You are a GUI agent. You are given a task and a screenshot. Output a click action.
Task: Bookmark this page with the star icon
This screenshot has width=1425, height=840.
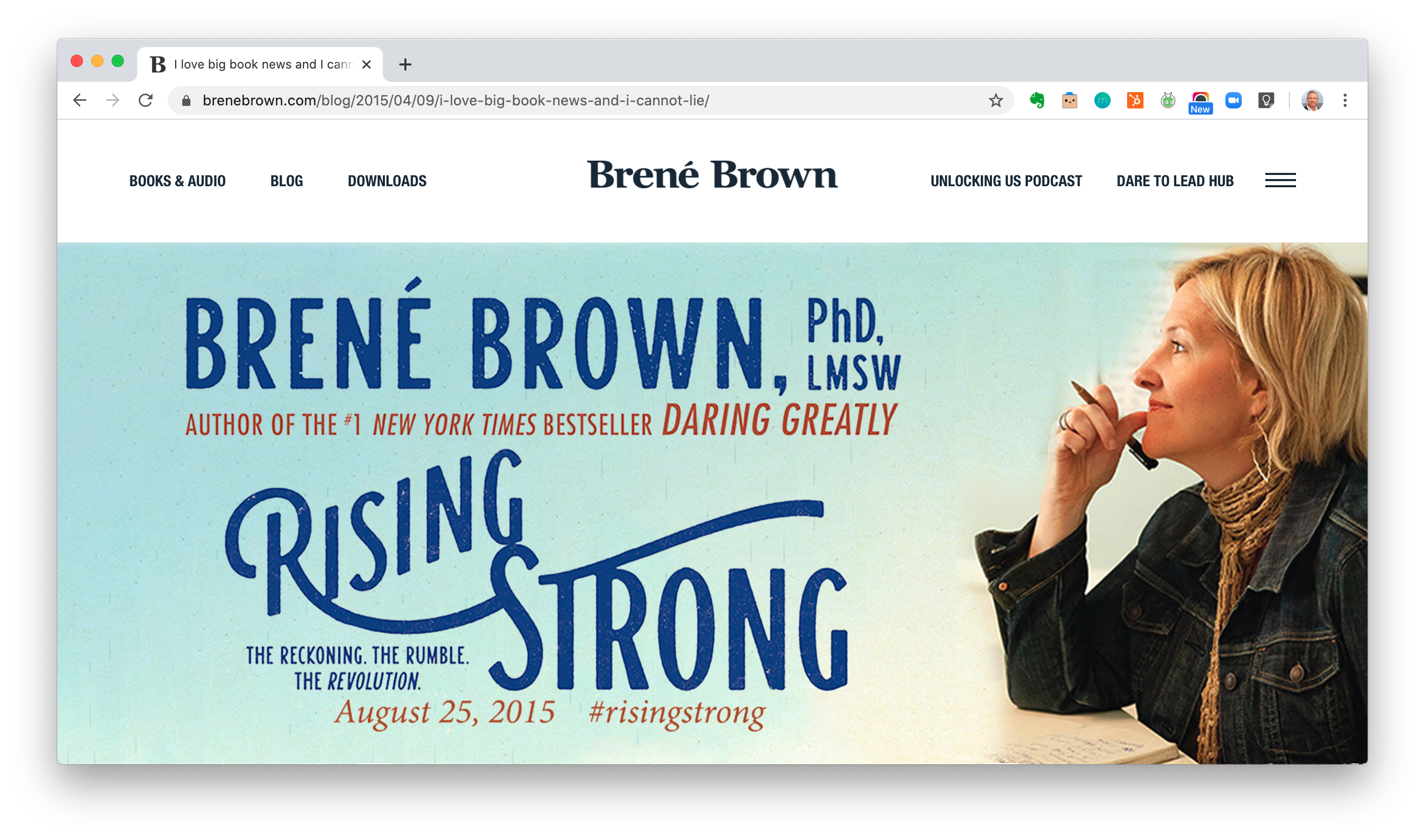coord(995,100)
